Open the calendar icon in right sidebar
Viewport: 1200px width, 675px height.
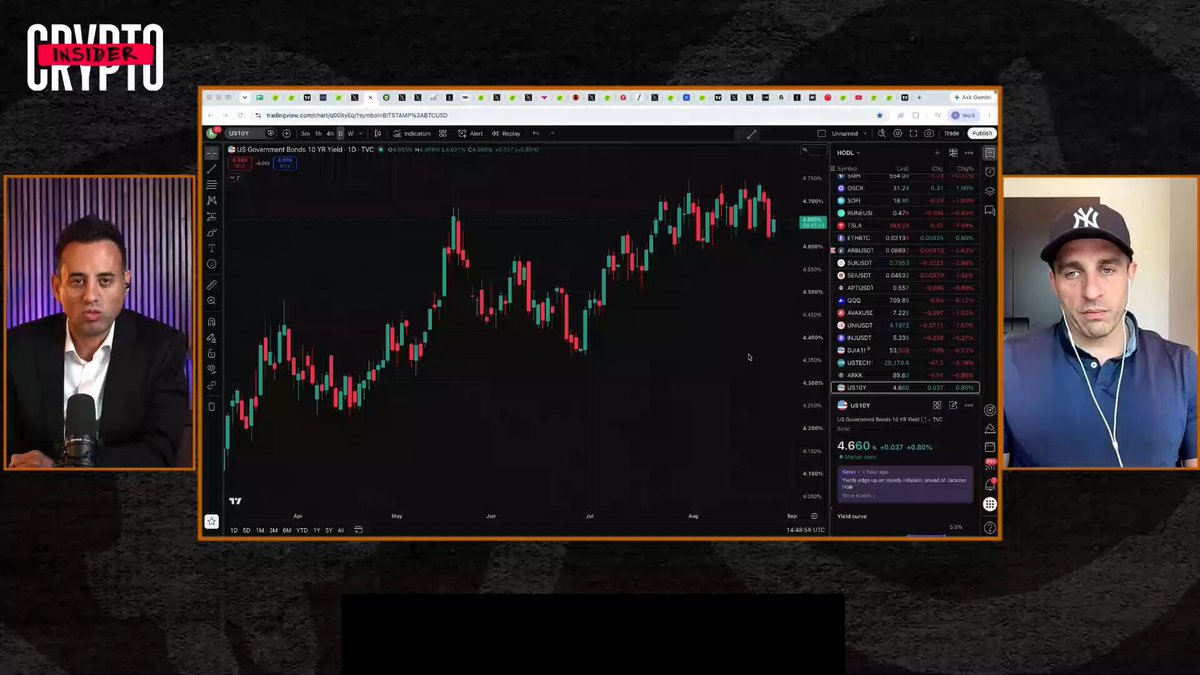point(990,446)
